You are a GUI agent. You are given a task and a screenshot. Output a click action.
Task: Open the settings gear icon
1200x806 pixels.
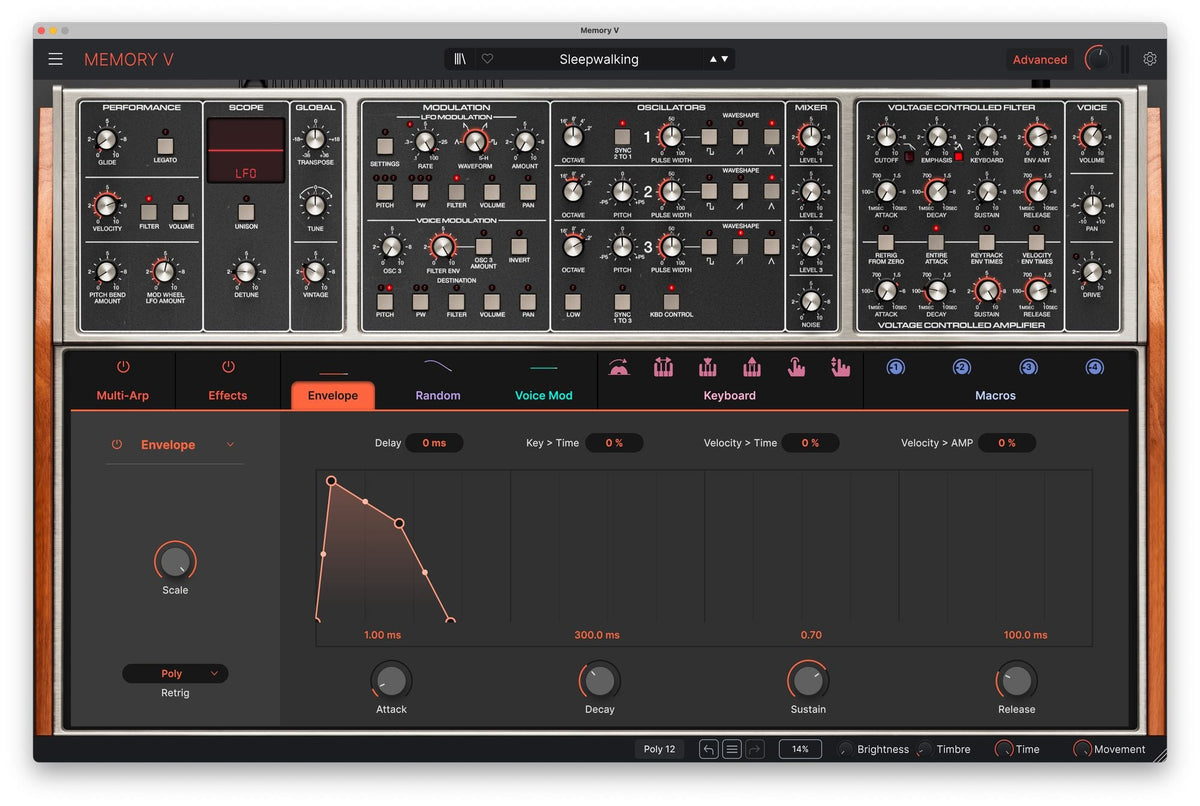(x=1150, y=59)
